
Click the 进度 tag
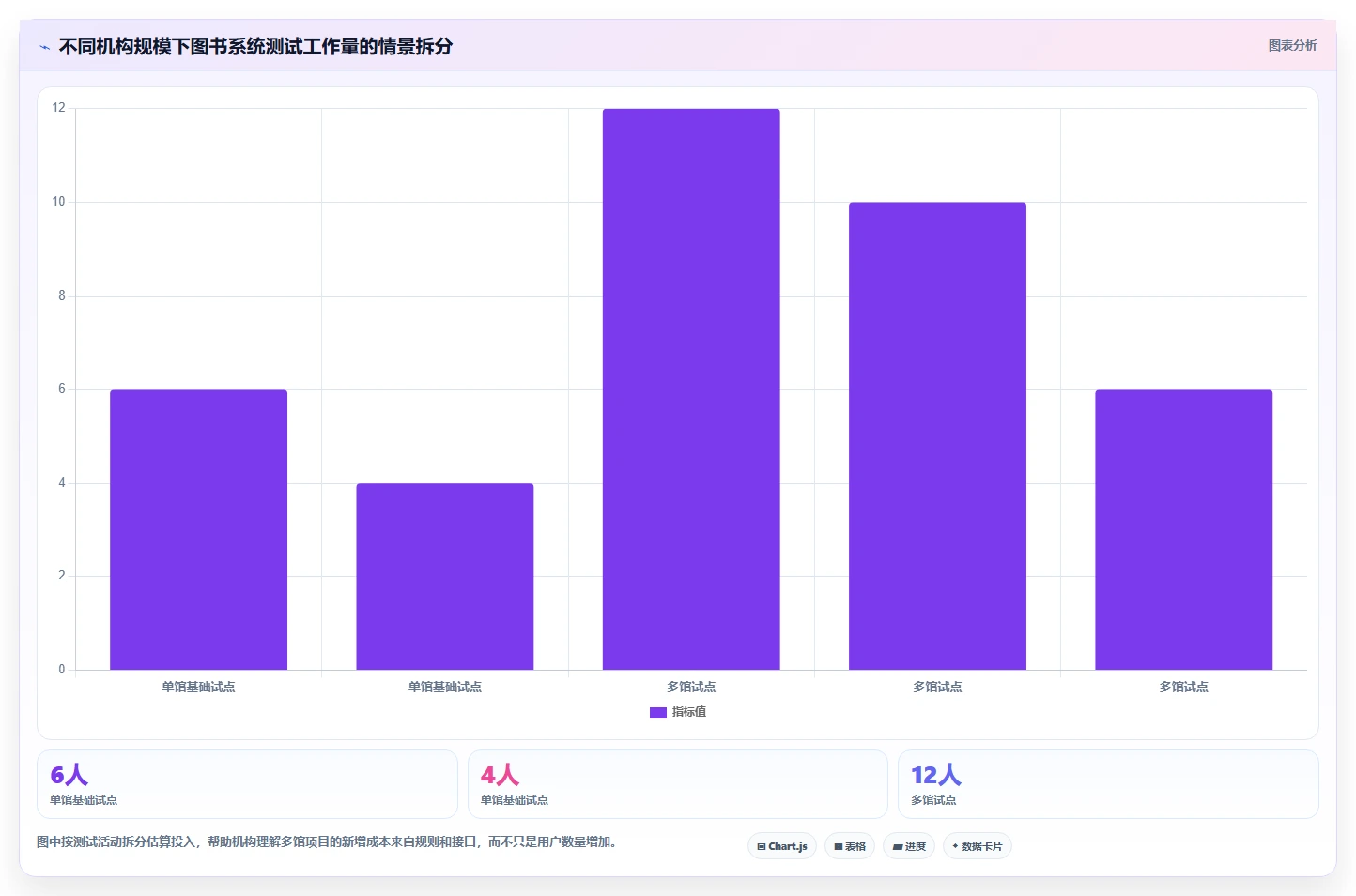click(909, 846)
